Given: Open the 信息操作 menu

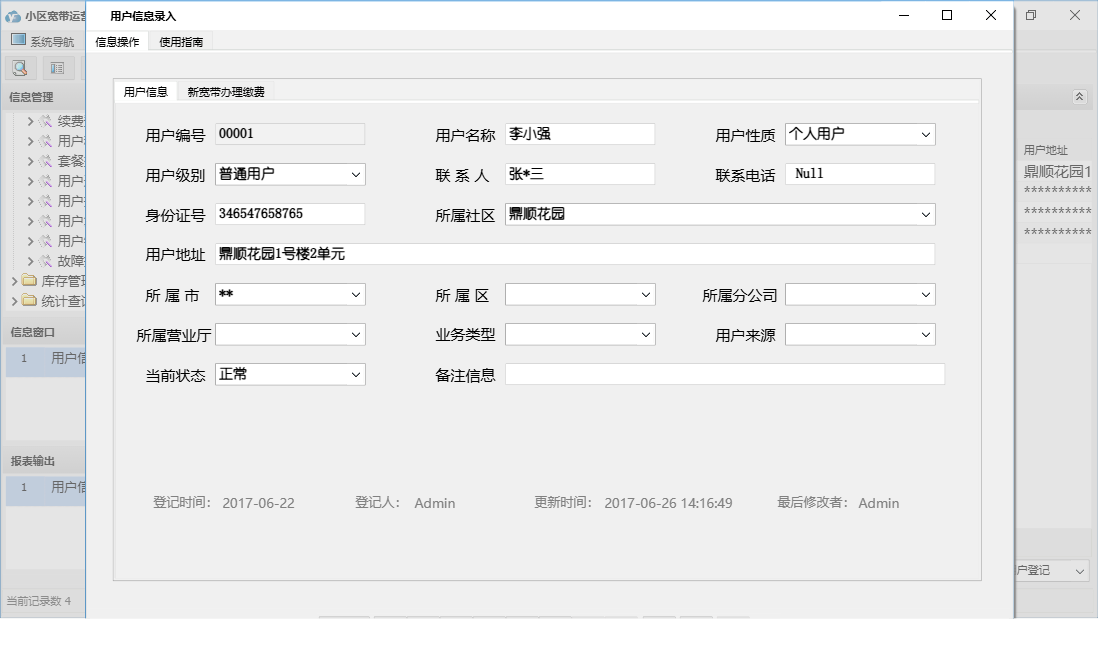Looking at the screenshot, I should coord(115,41).
